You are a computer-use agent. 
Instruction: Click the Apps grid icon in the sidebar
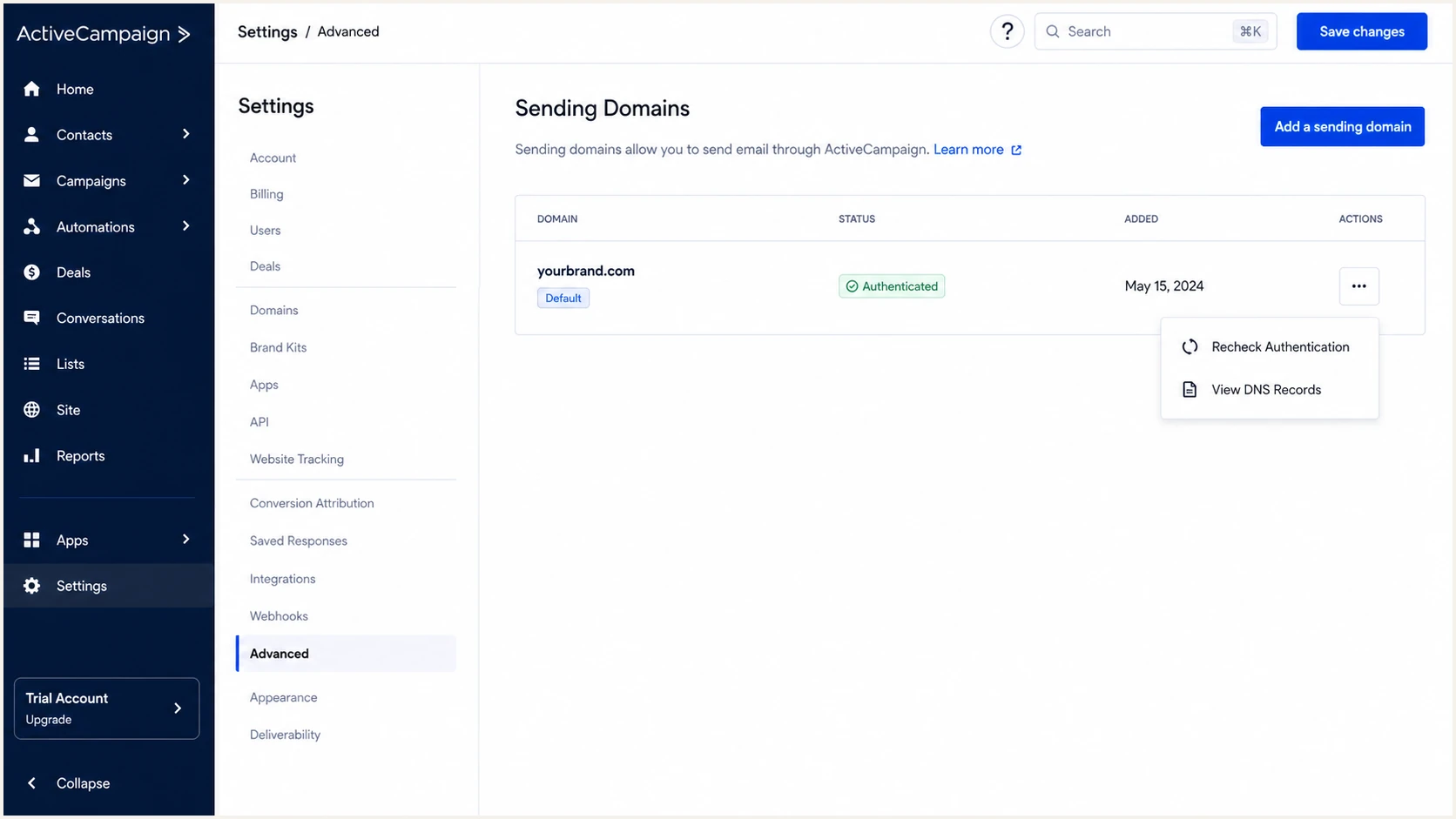[x=32, y=540]
